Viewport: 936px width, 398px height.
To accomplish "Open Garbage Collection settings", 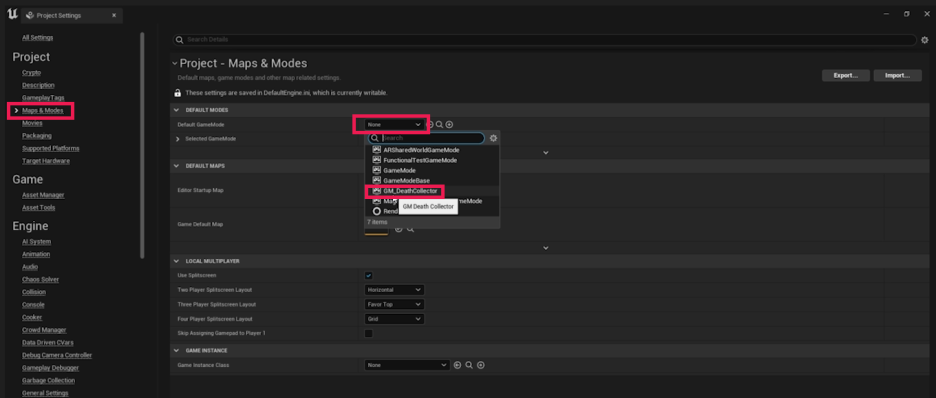I will point(48,380).
